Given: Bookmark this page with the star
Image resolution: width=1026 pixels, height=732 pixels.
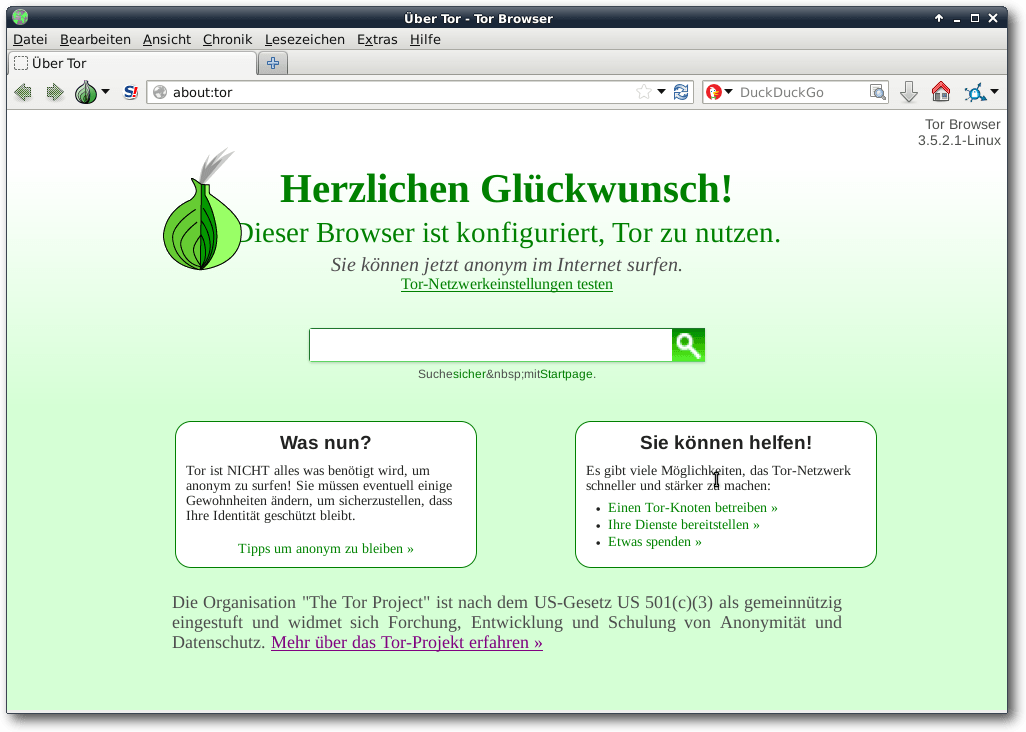Looking at the screenshot, I should click(x=644, y=92).
